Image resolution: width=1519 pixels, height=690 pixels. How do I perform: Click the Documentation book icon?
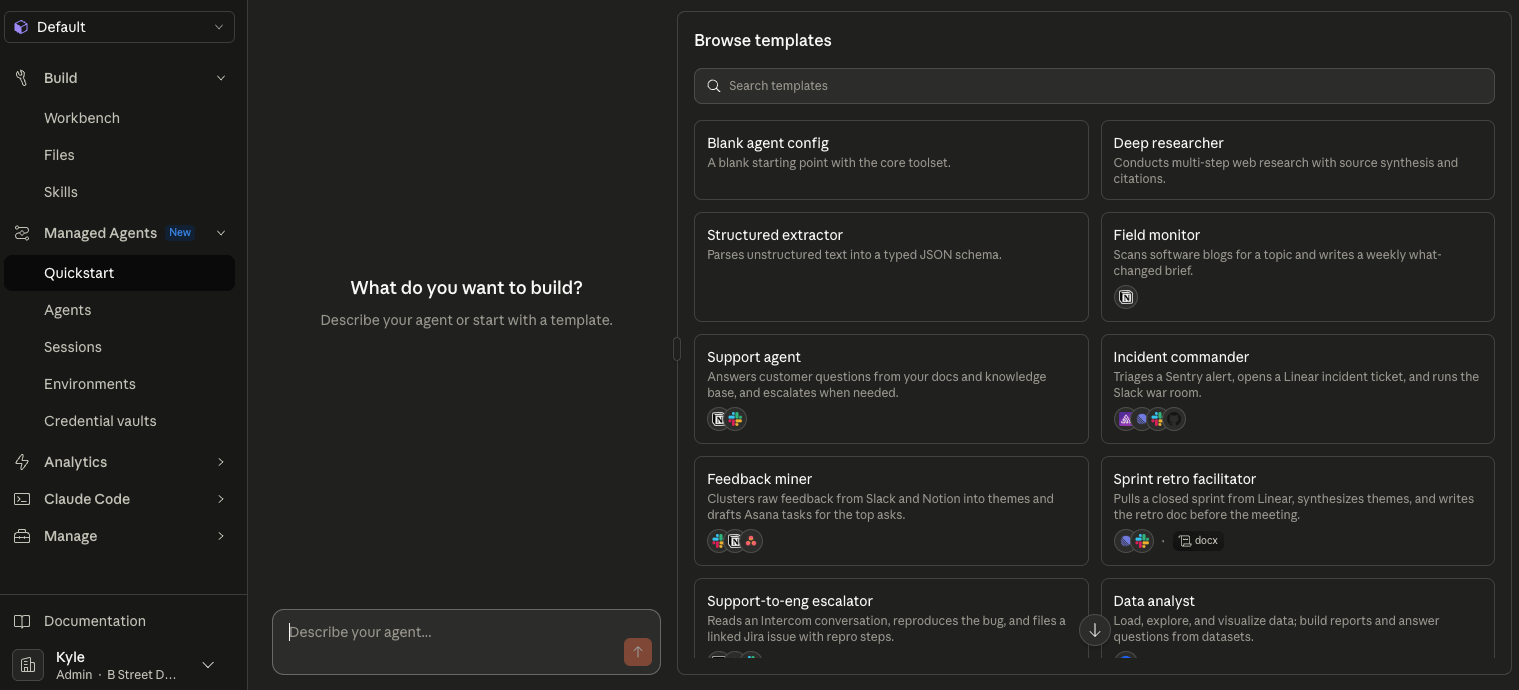click(21, 621)
